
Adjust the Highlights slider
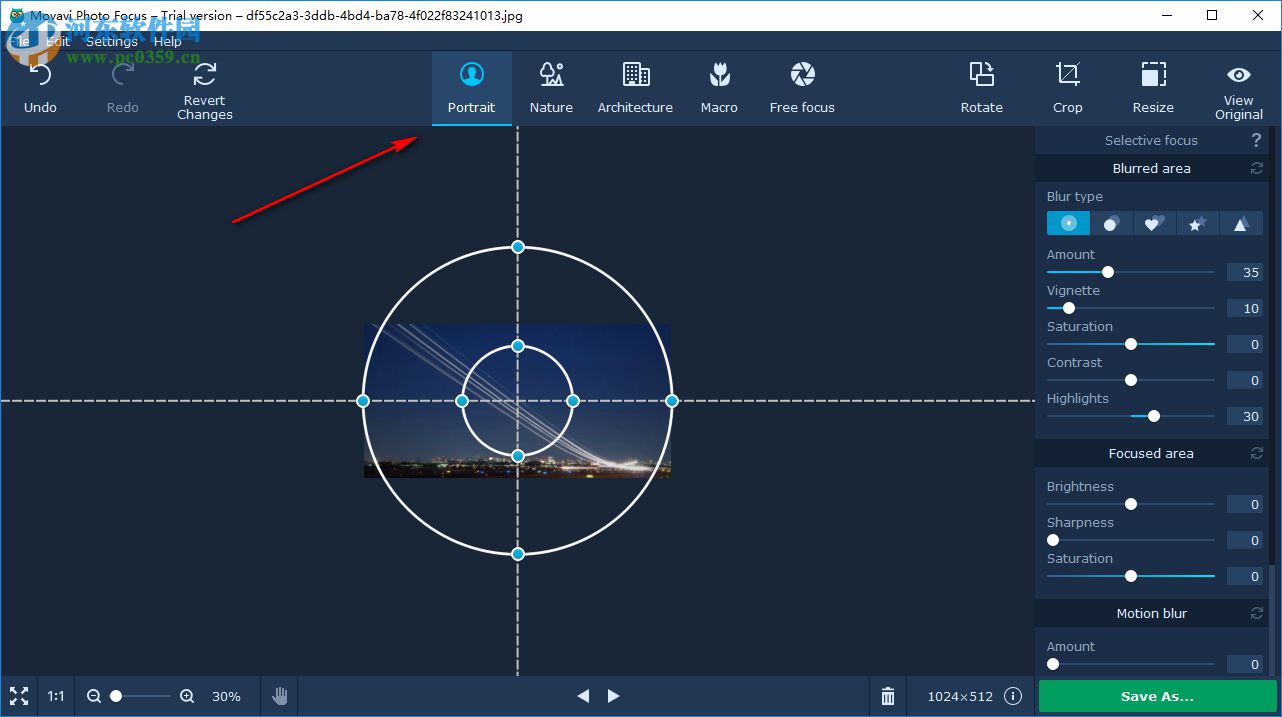coord(1154,416)
